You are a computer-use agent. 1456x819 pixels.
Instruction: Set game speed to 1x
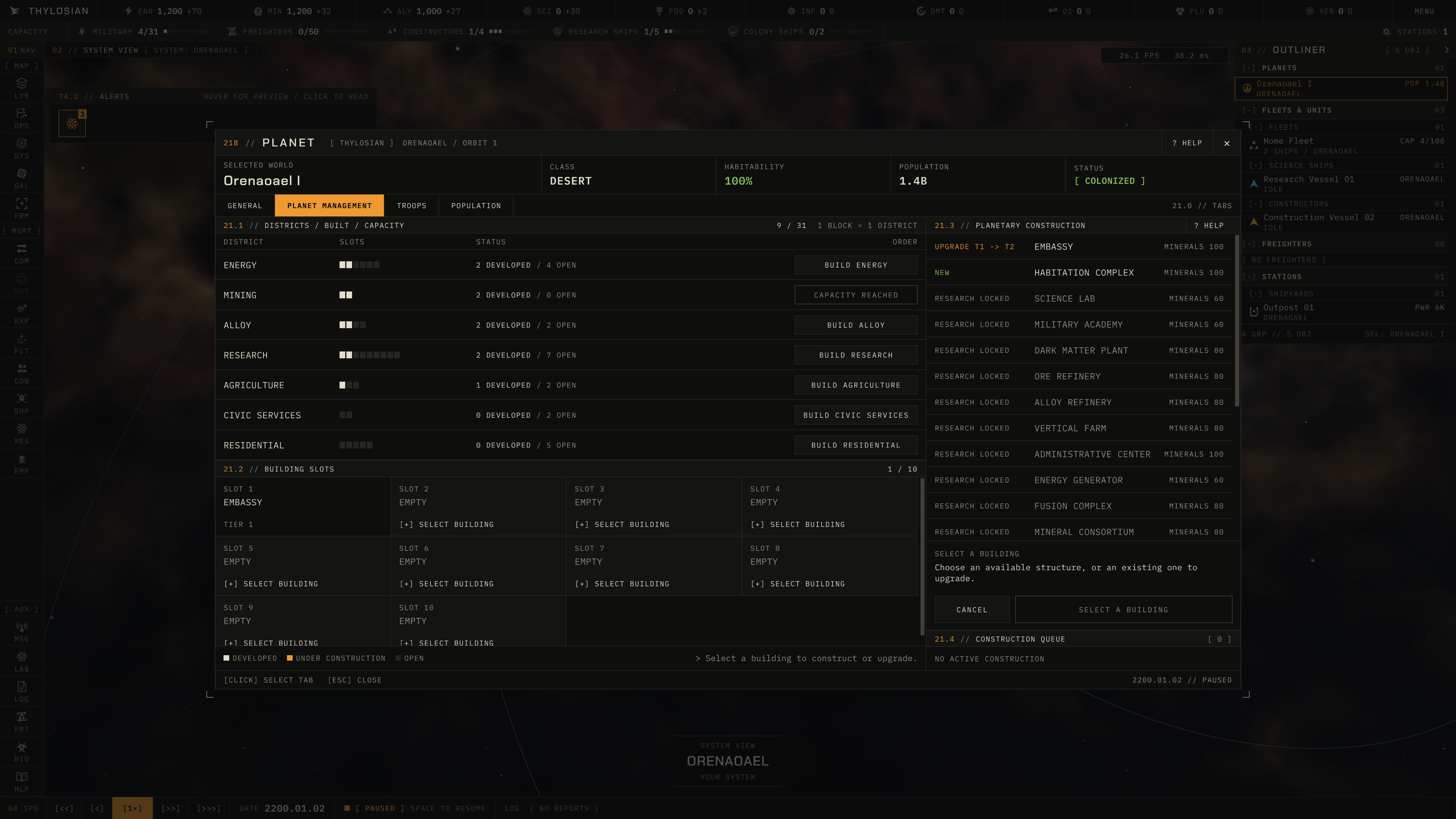[132, 808]
